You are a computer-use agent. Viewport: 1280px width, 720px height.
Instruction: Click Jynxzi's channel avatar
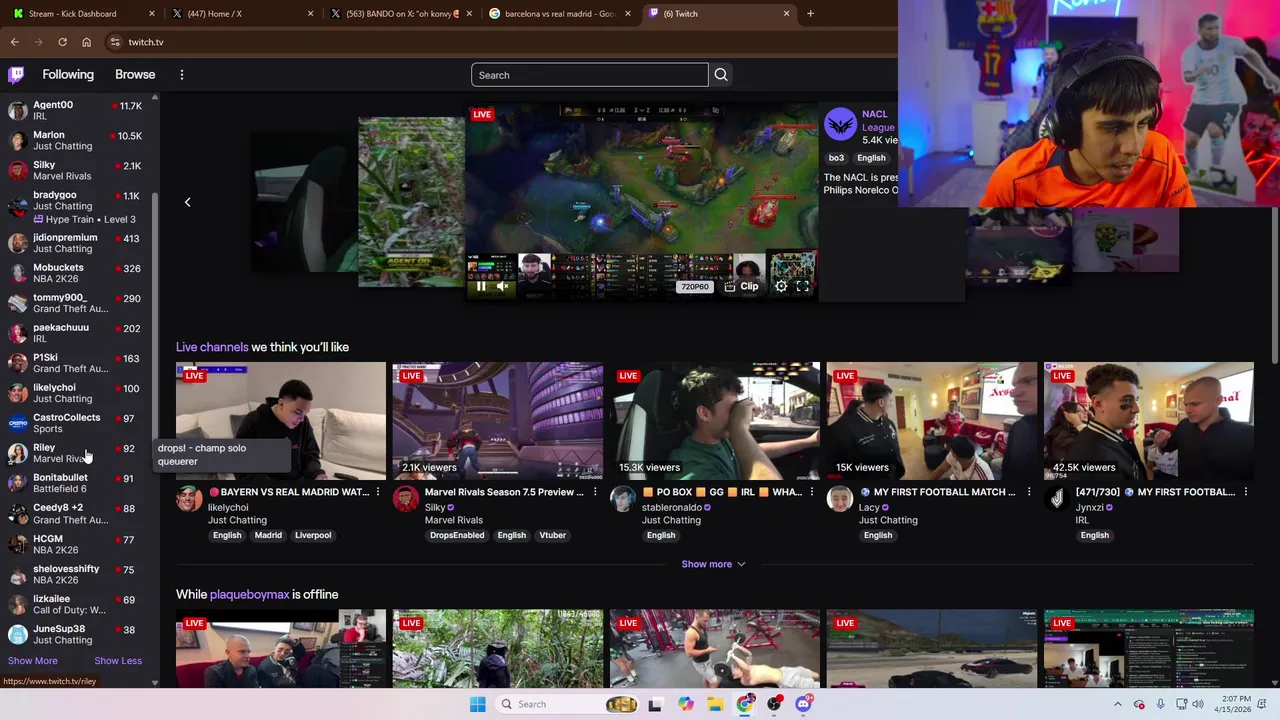tap(1057, 499)
